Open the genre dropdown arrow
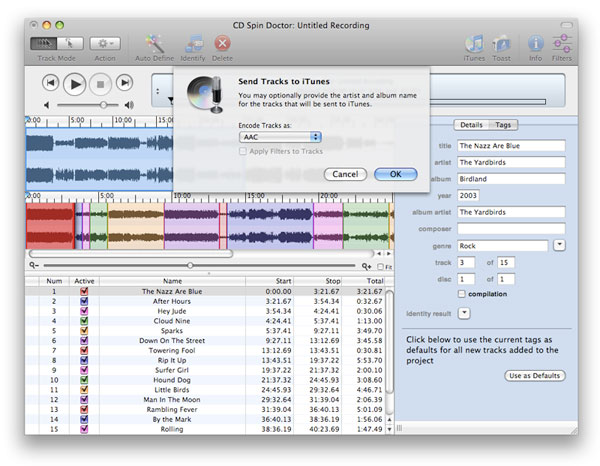This screenshot has height=466, width=600. (x=559, y=245)
